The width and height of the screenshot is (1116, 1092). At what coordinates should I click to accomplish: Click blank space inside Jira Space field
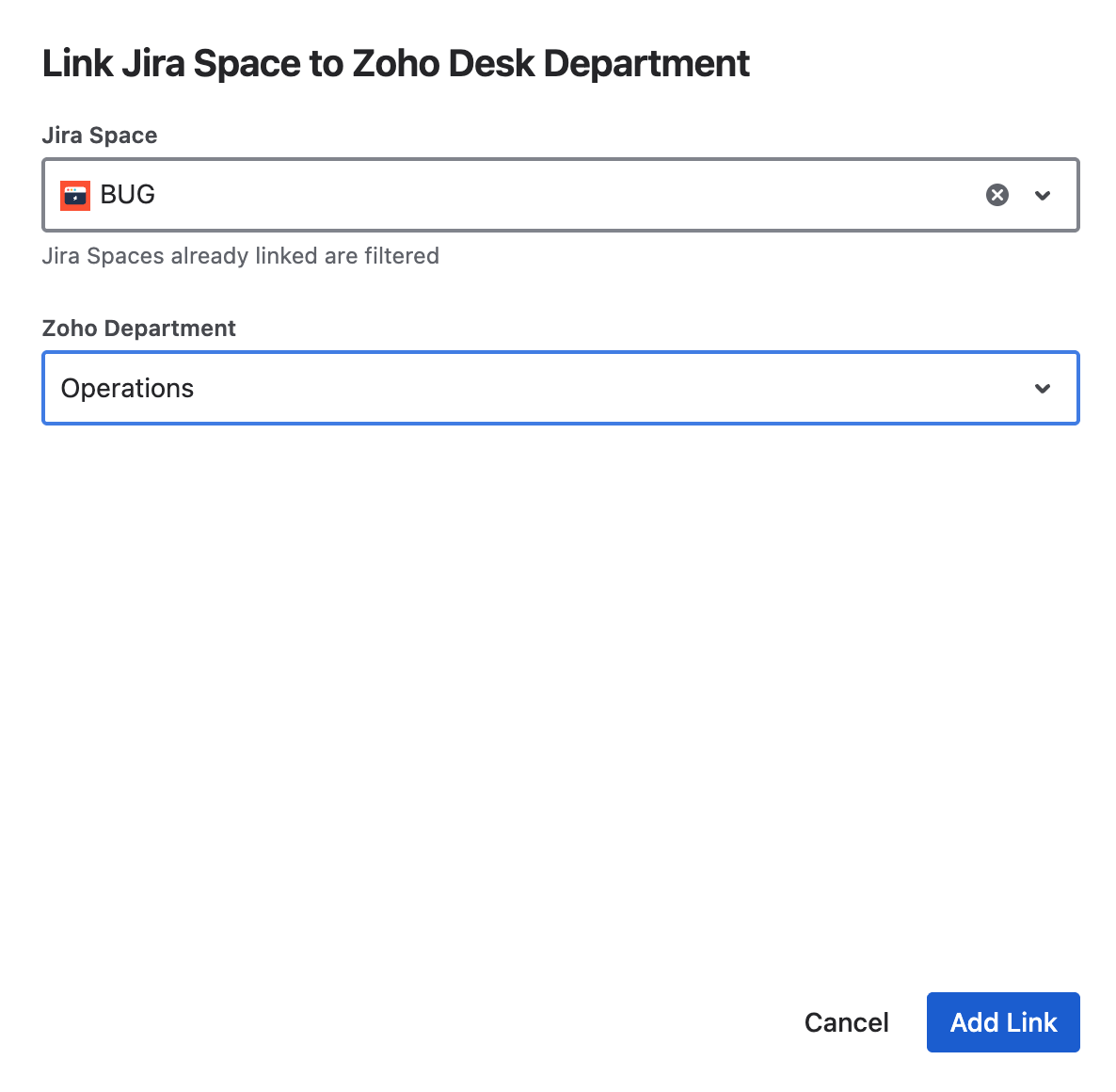pyautogui.click(x=565, y=195)
